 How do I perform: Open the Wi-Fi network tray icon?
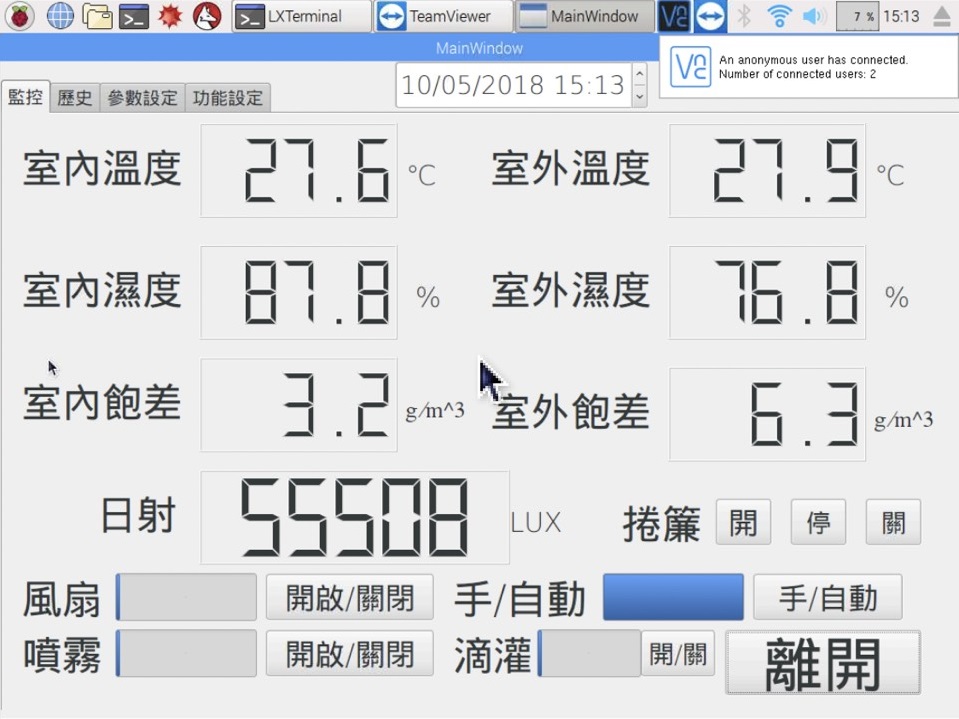pyautogui.click(x=778, y=16)
